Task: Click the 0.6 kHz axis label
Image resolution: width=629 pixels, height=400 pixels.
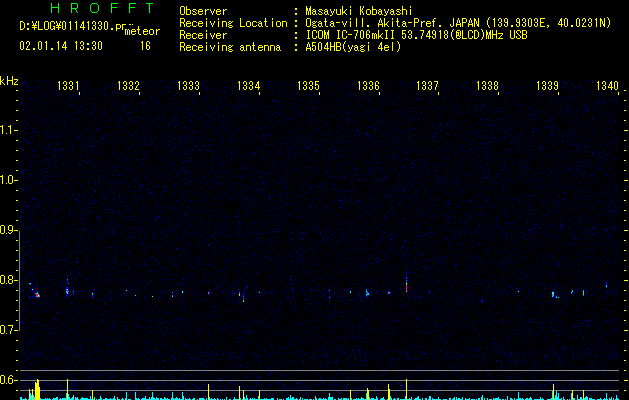Action: coord(9,380)
